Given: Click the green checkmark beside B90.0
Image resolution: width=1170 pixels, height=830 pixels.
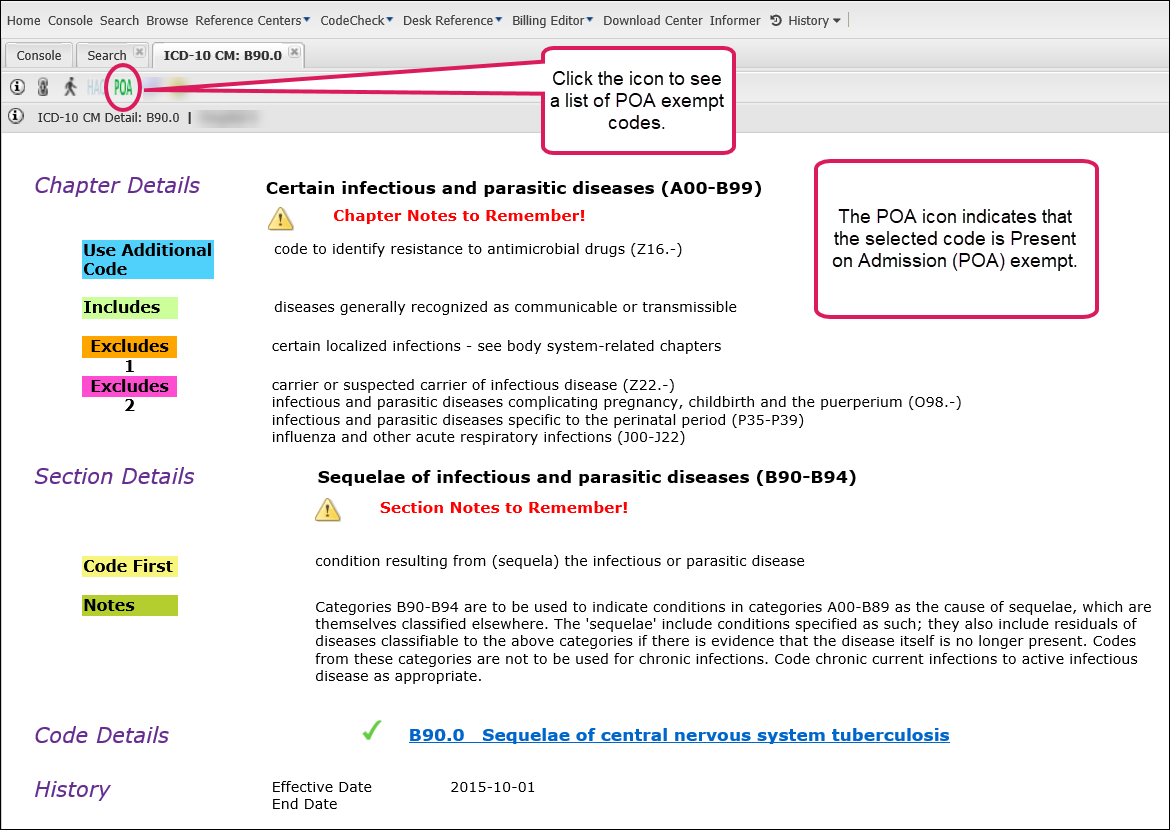Looking at the screenshot, I should pyautogui.click(x=372, y=733).
